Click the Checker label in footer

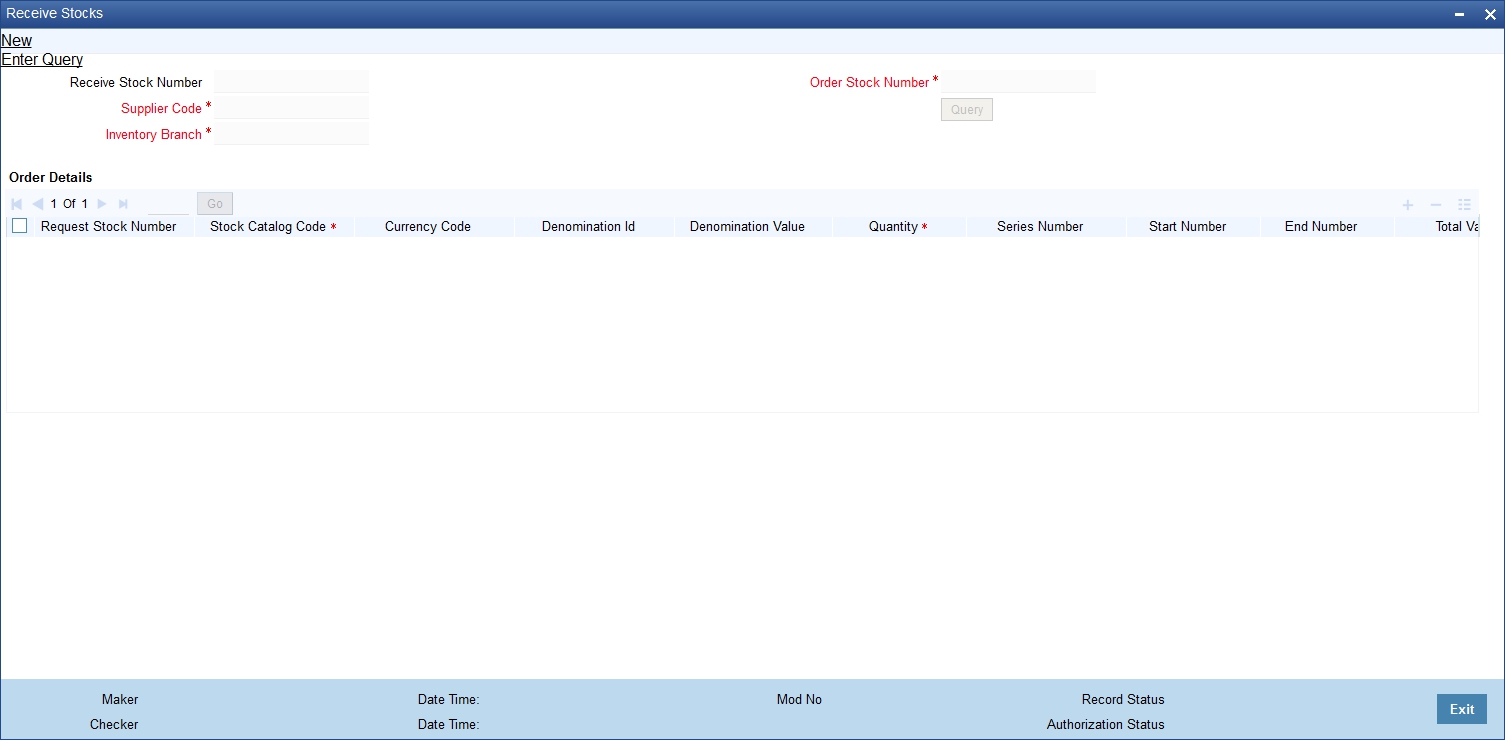tap(114, 725)
